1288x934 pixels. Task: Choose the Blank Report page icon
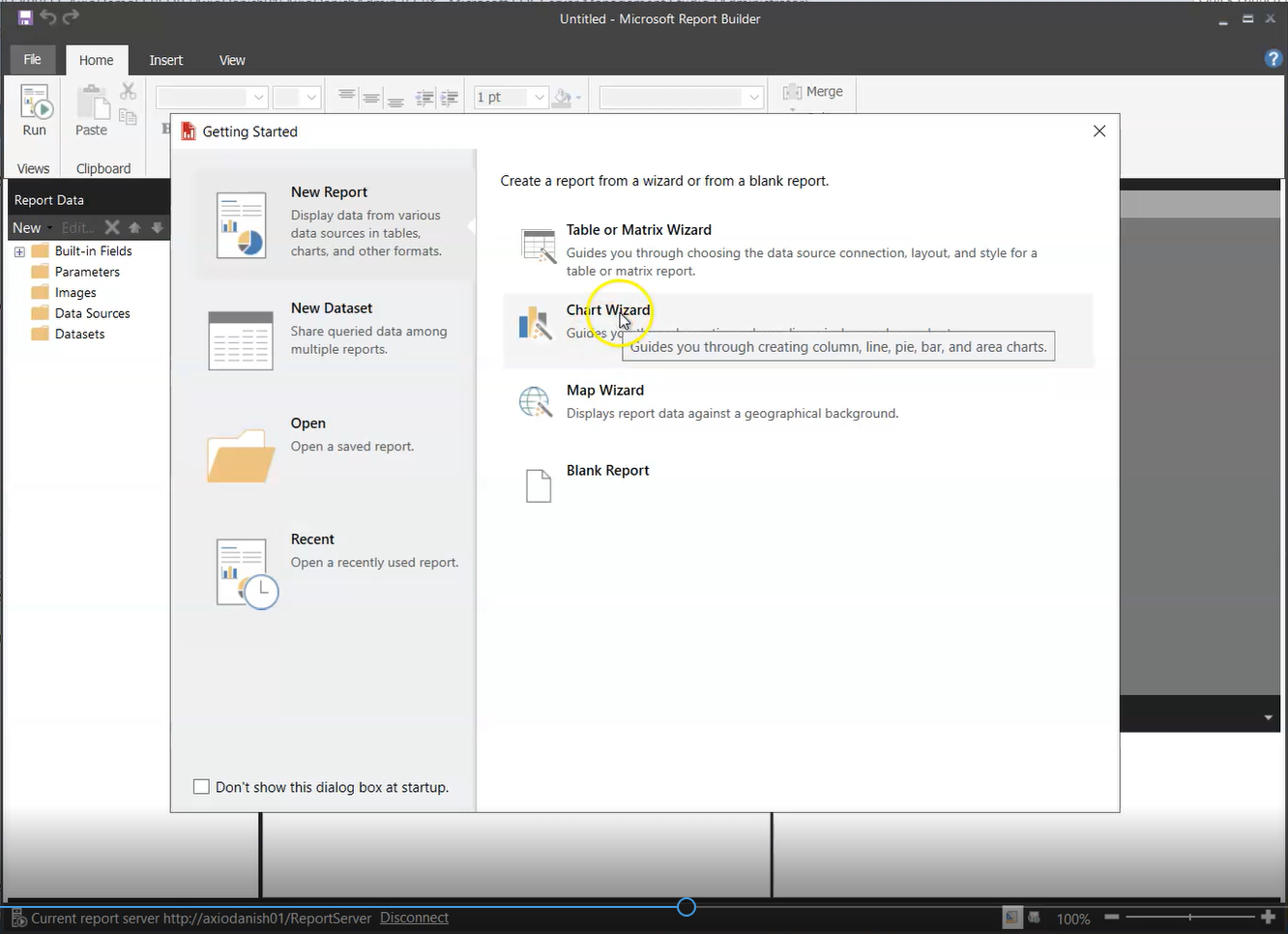tap(538, 485)
